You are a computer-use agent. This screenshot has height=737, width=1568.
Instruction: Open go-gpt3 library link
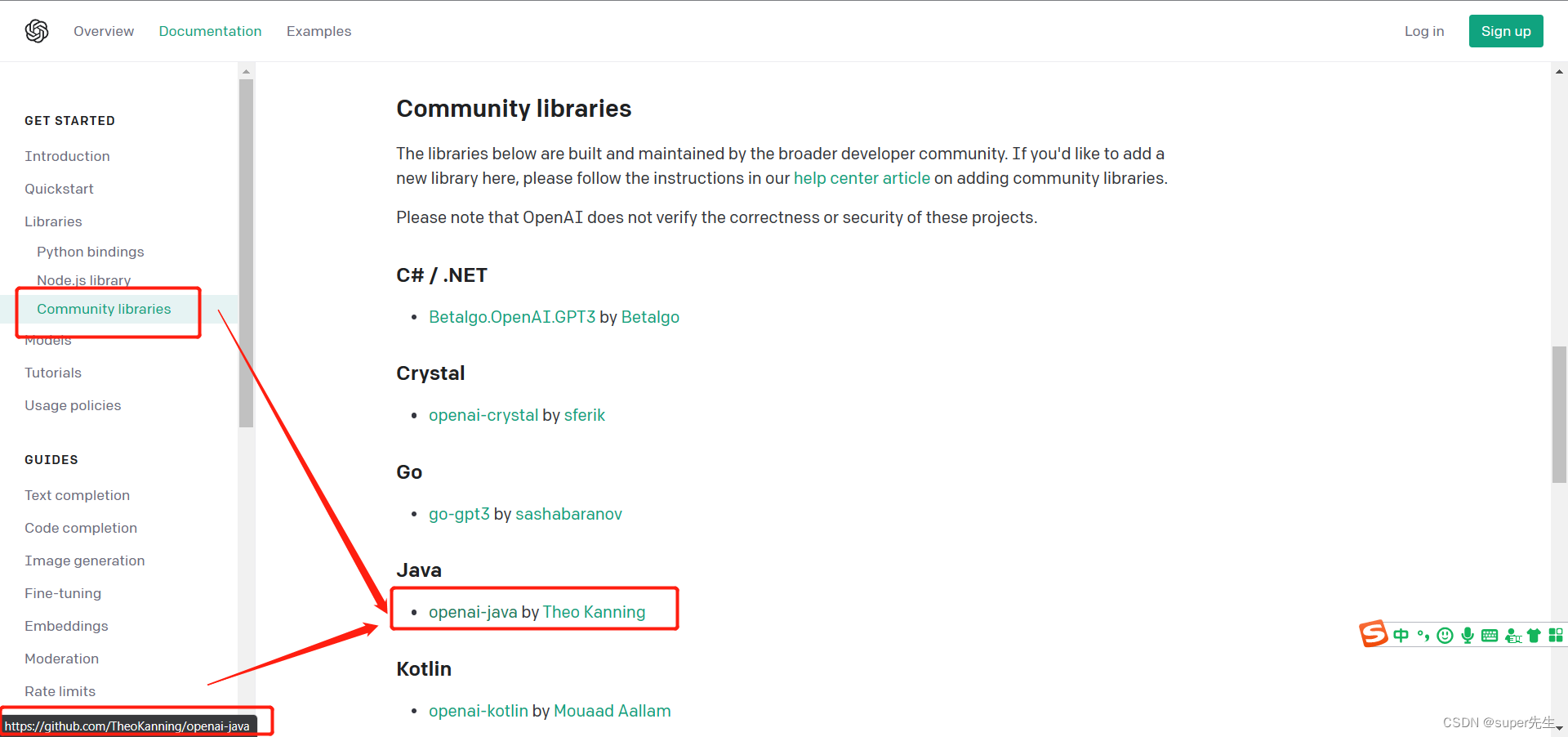coord(459,514)
